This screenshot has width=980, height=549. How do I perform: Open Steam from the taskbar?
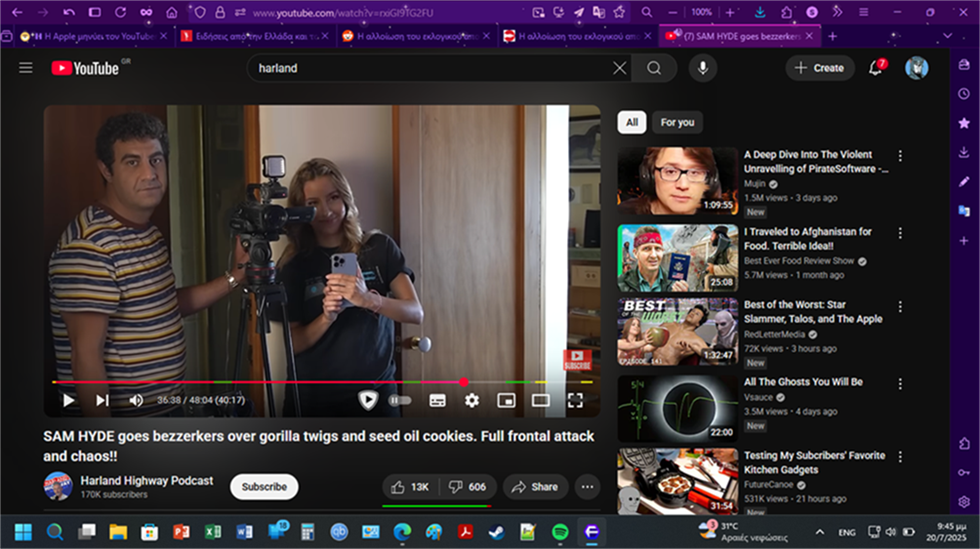click(x=497, y=532)
